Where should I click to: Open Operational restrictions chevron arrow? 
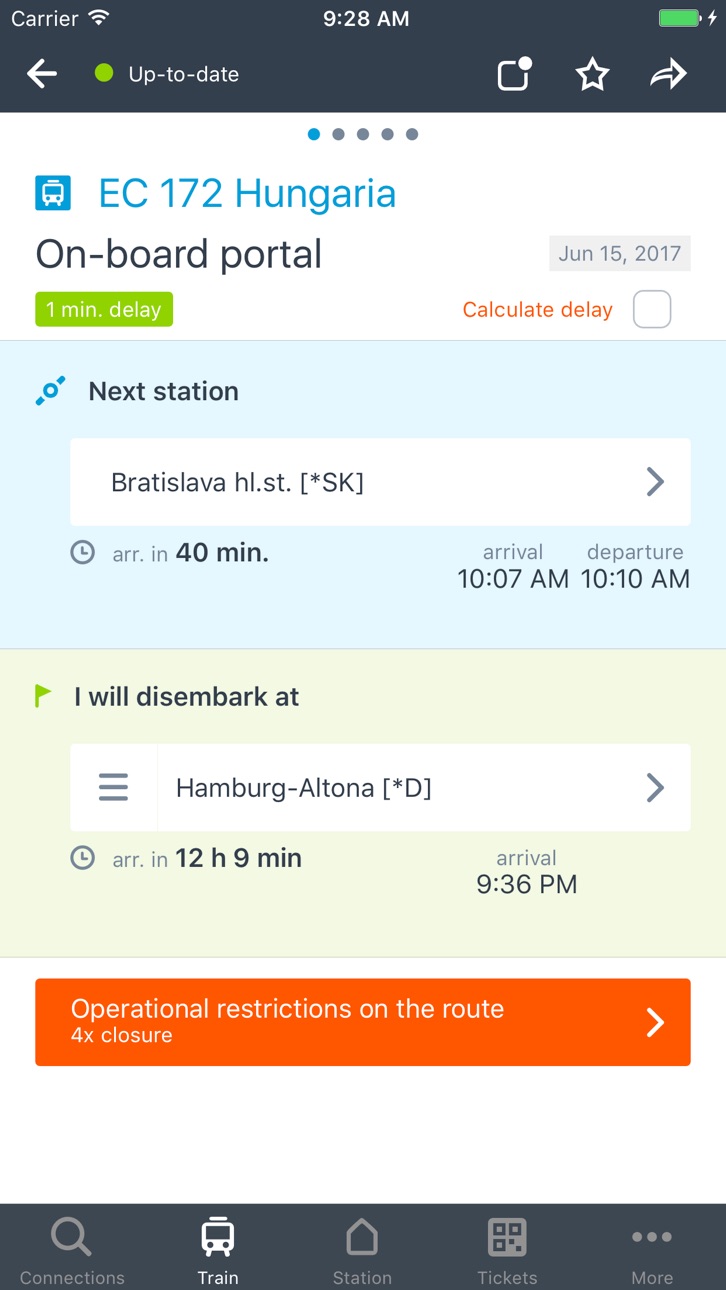click(655, 1022)
